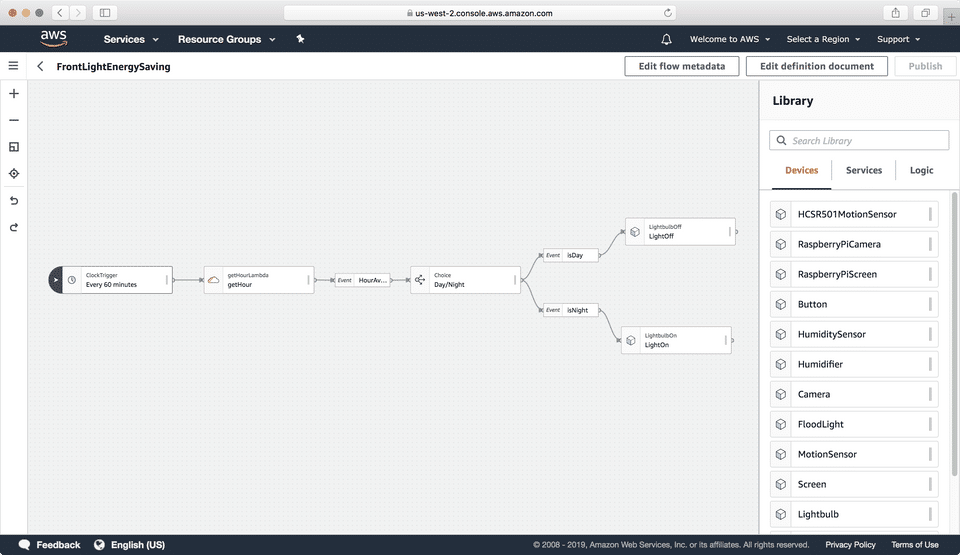Click the fit-to-screen layout icon

14,147
